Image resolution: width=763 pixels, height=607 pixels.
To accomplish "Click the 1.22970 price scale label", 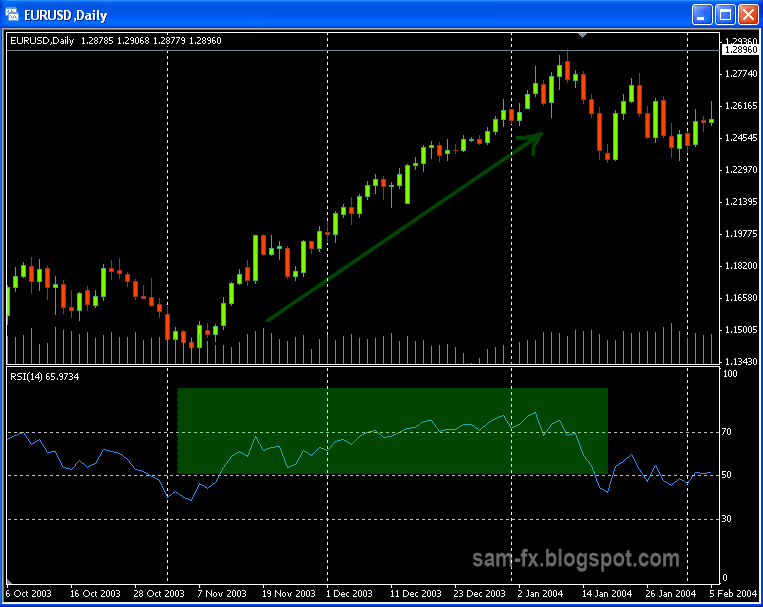I will 741,169.
